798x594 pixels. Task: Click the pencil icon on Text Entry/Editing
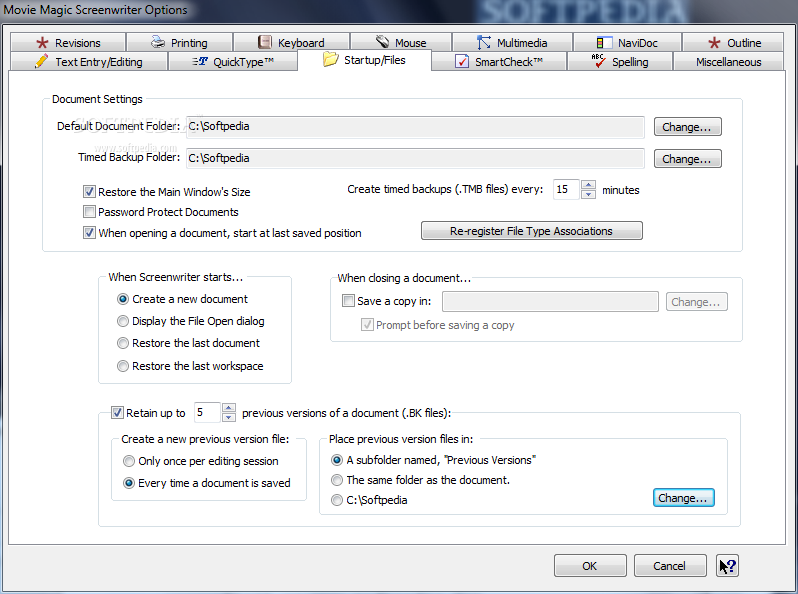click(41, 61)
